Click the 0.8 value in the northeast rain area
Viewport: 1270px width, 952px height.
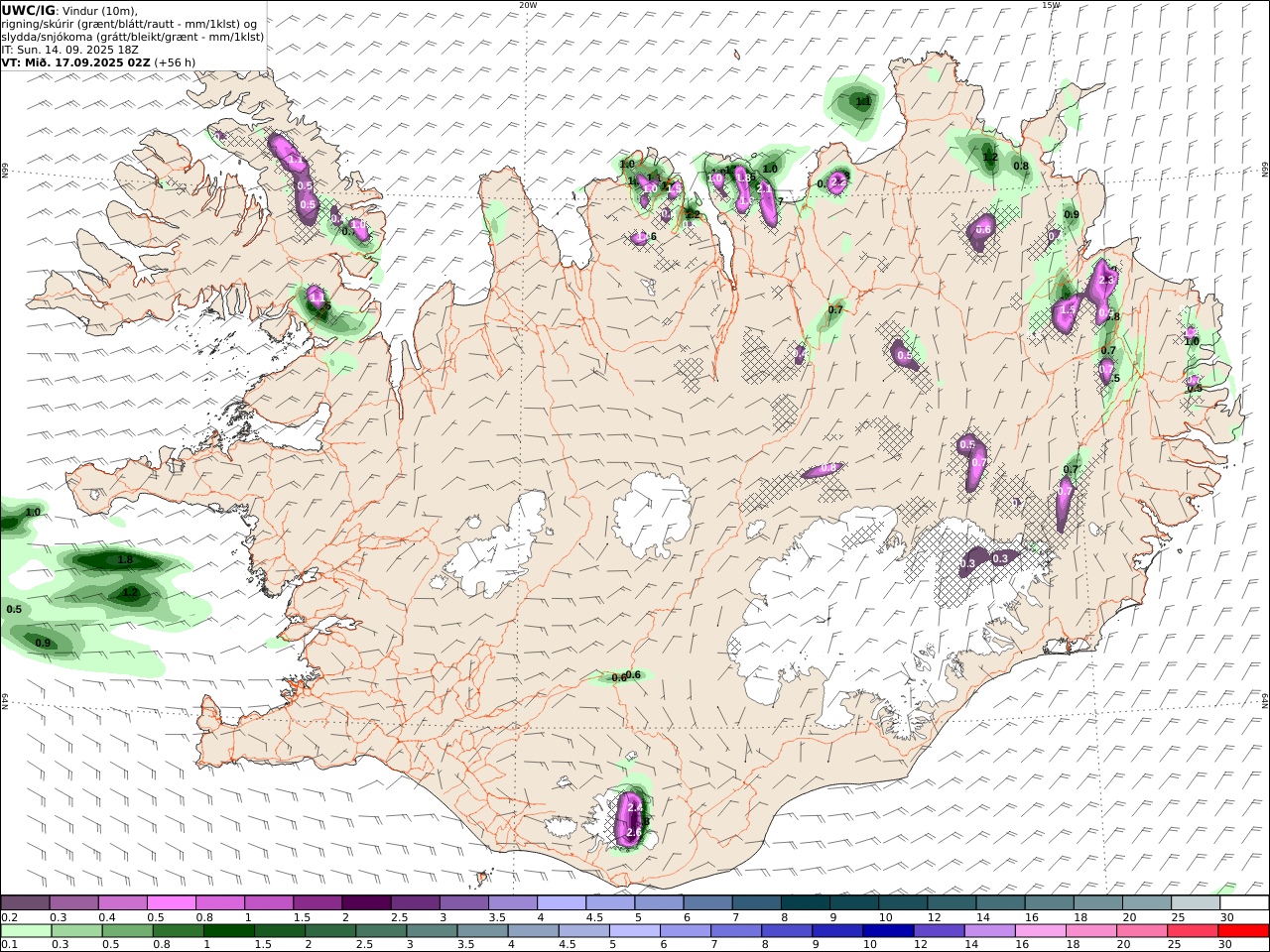(x=1021, y=166)
